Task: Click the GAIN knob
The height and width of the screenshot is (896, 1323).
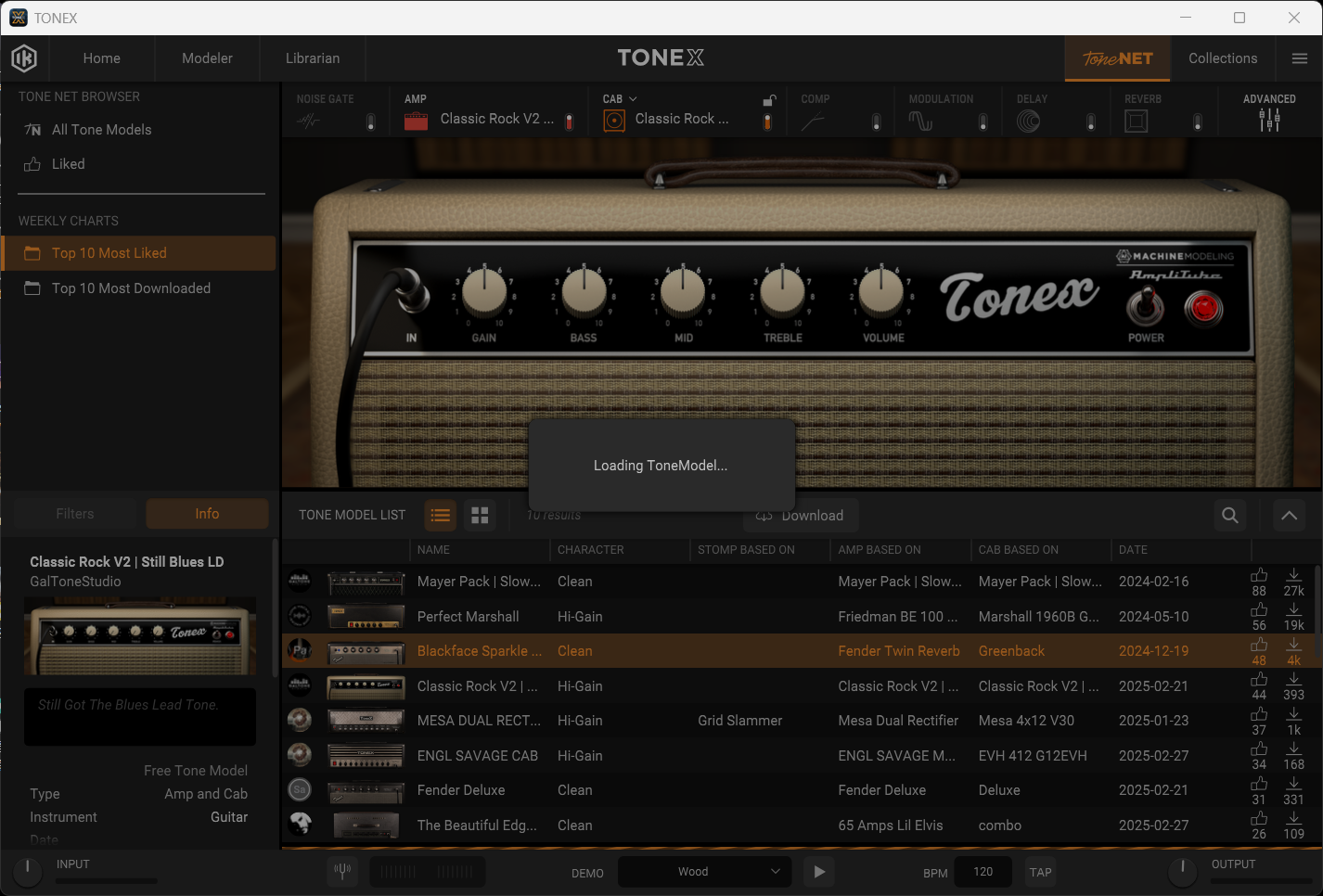Action: (484, 290)
